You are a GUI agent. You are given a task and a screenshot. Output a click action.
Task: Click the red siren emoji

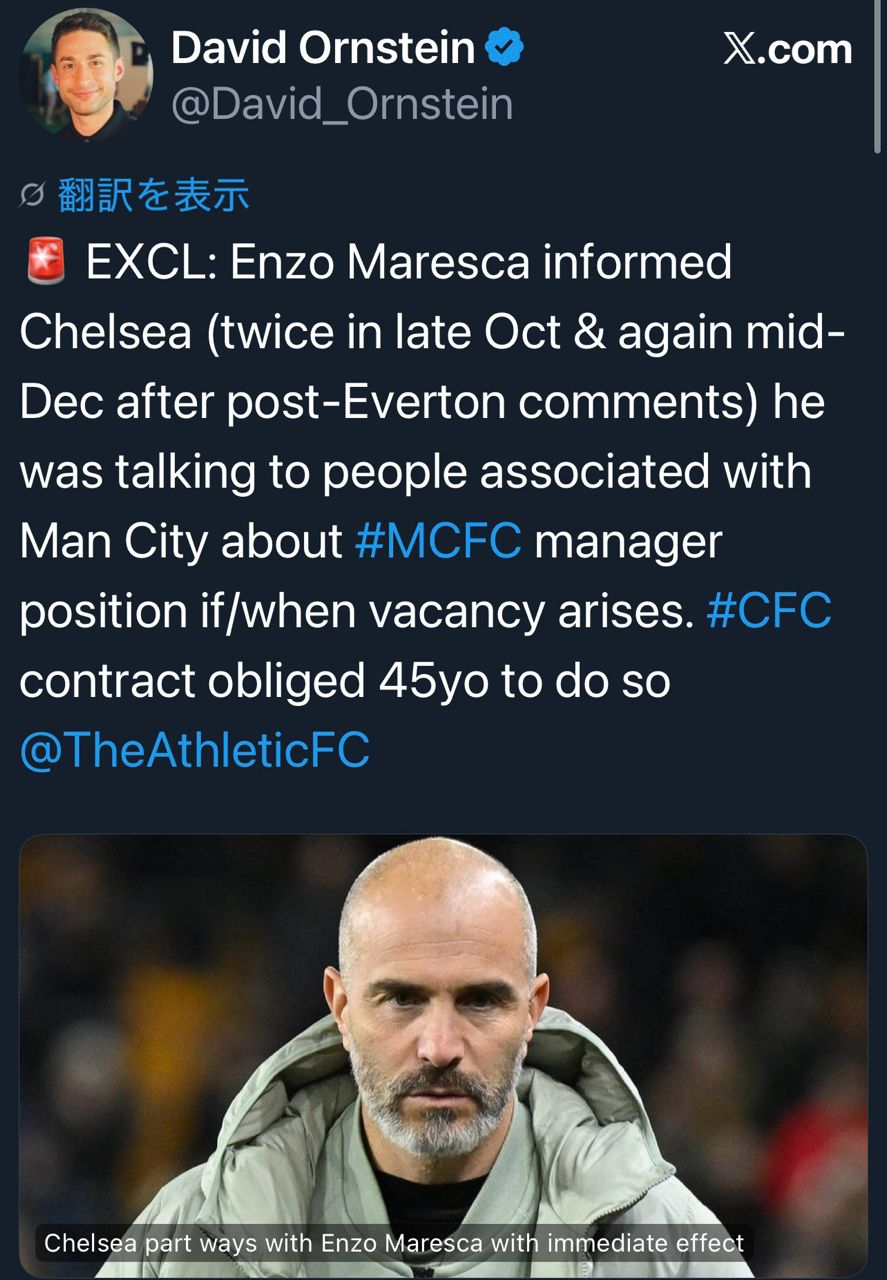[43, 263]
